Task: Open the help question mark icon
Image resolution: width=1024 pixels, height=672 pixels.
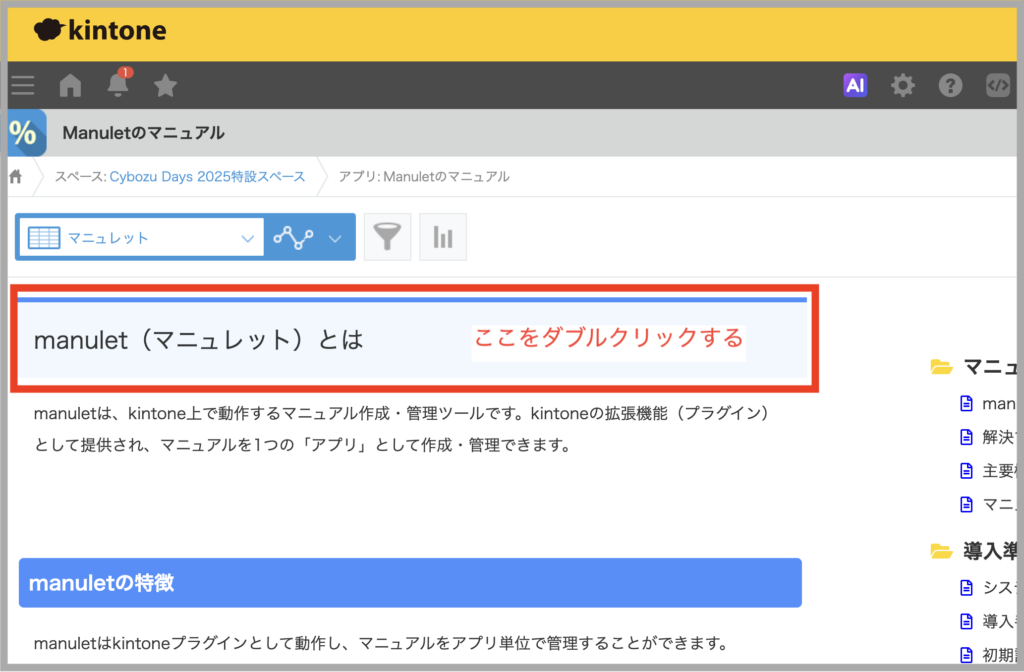Action: pos(950,86)
